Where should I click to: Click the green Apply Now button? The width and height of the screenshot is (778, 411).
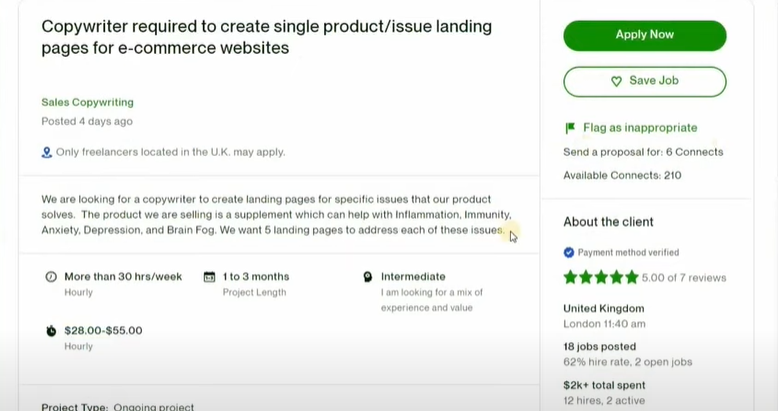(644, 35)
